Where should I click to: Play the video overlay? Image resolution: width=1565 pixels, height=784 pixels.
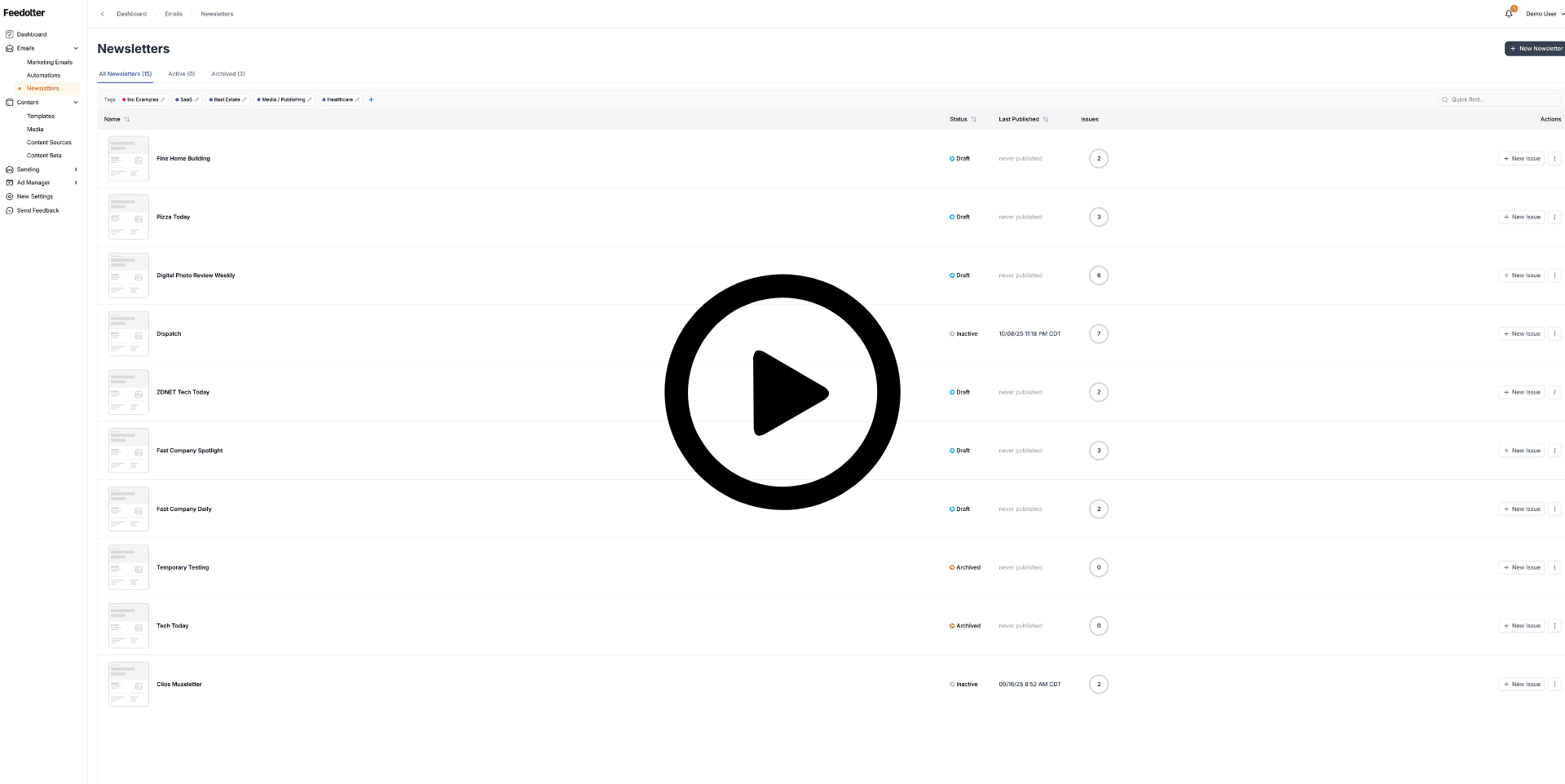(782, 392)
